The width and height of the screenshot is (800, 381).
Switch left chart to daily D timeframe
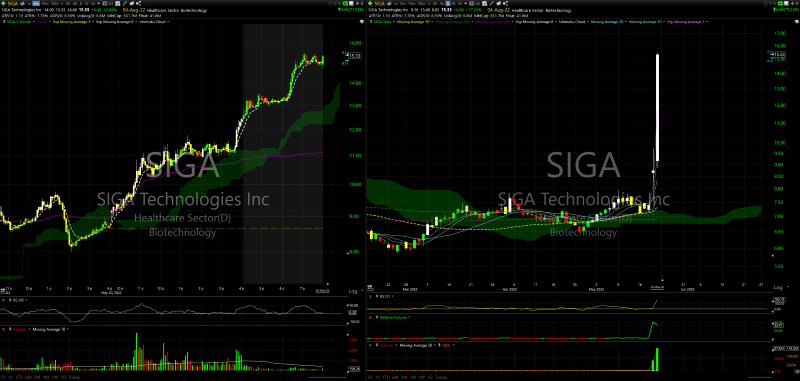81,4
